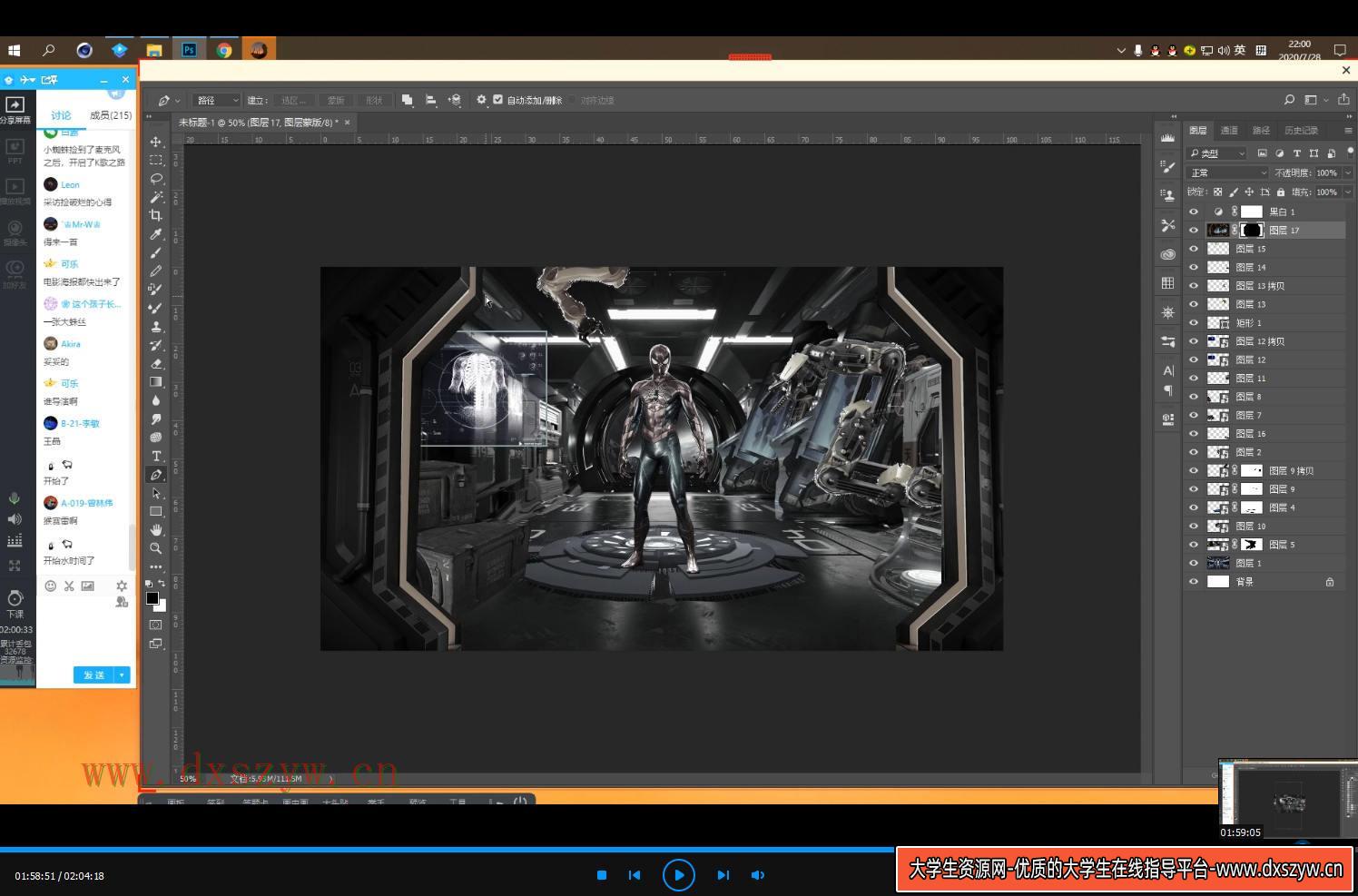This screenshot has height=896, width=1358.
Task: Select the Clone Stamp tool
Action: [156, 327]
